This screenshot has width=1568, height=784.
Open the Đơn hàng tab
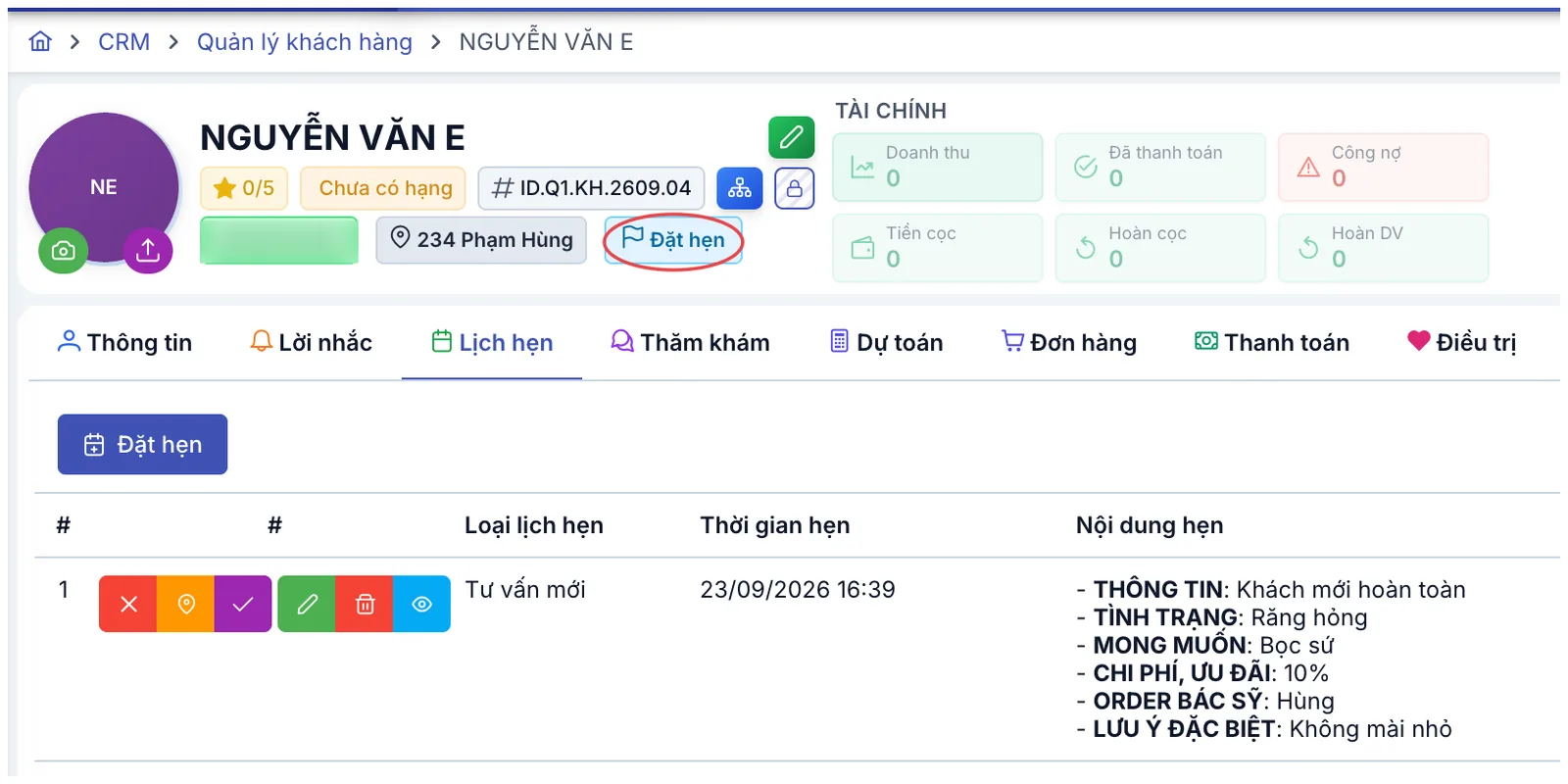(x=1068, y=342)
